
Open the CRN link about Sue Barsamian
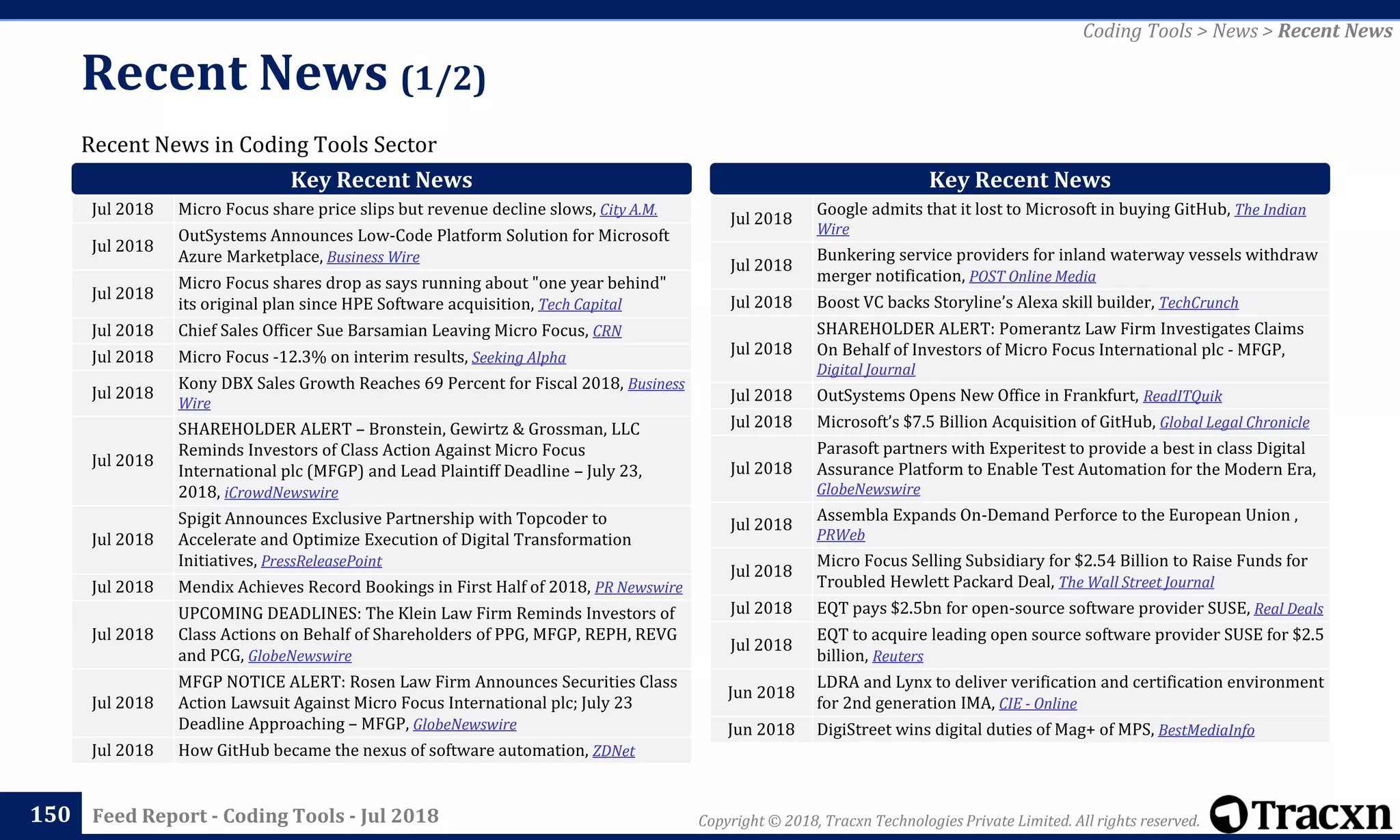tap(607, 331)
